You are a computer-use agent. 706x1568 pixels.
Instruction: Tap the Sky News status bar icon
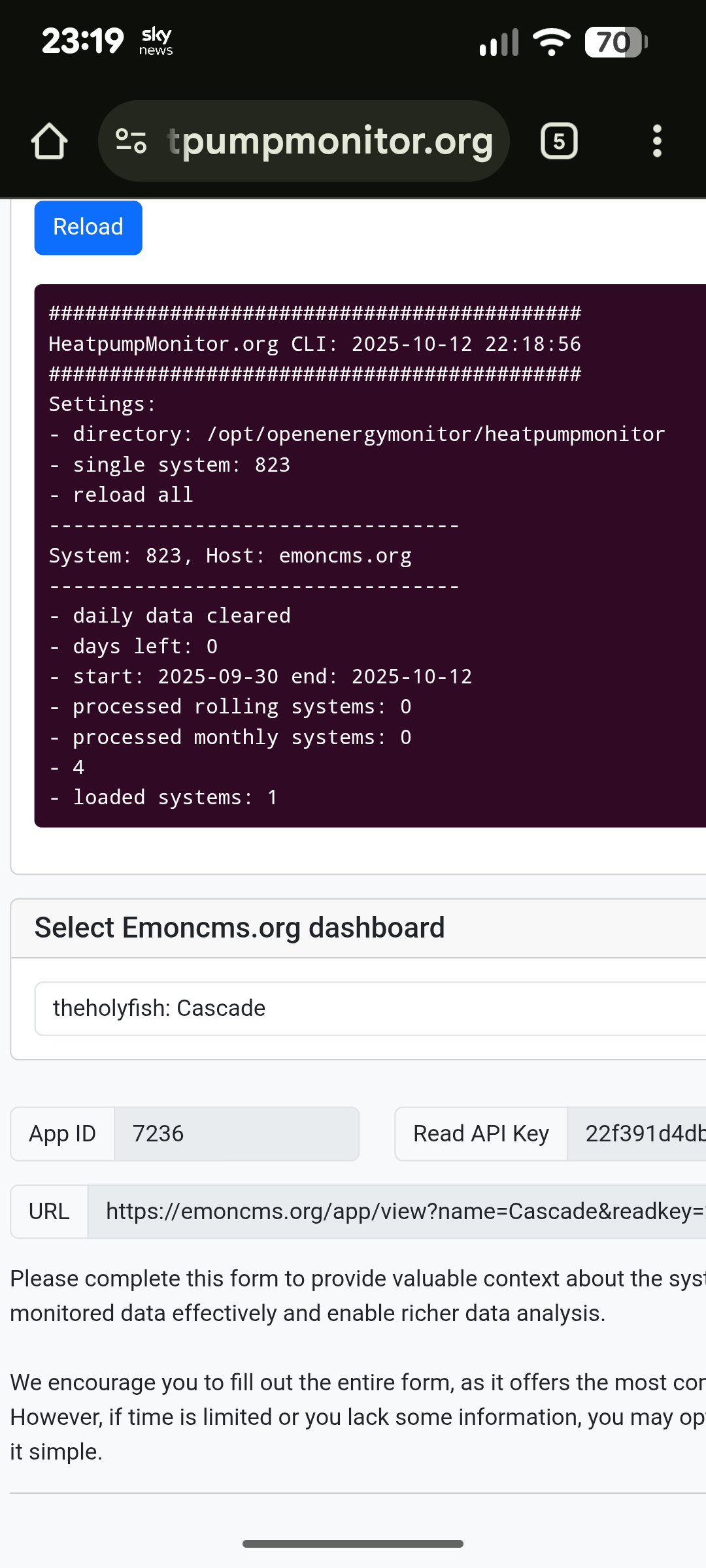pyautogui.click(x=156, y=42)
